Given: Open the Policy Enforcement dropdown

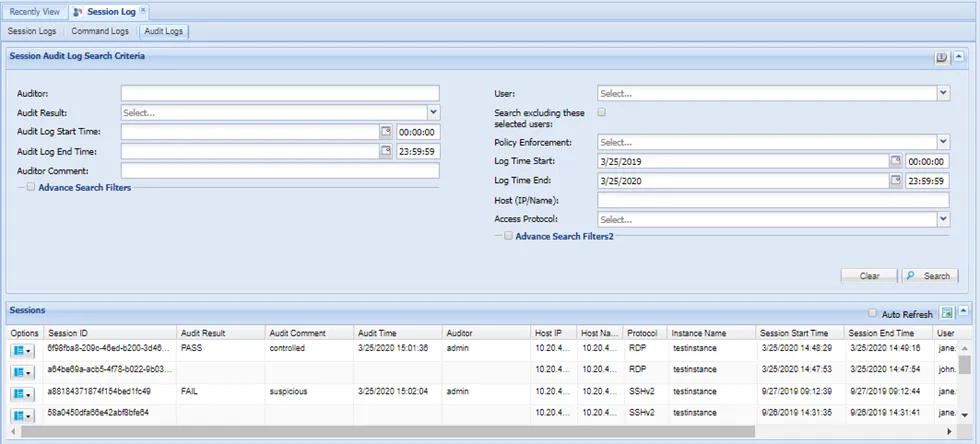Looking at the screenshot, I should (x=944, y=142).
